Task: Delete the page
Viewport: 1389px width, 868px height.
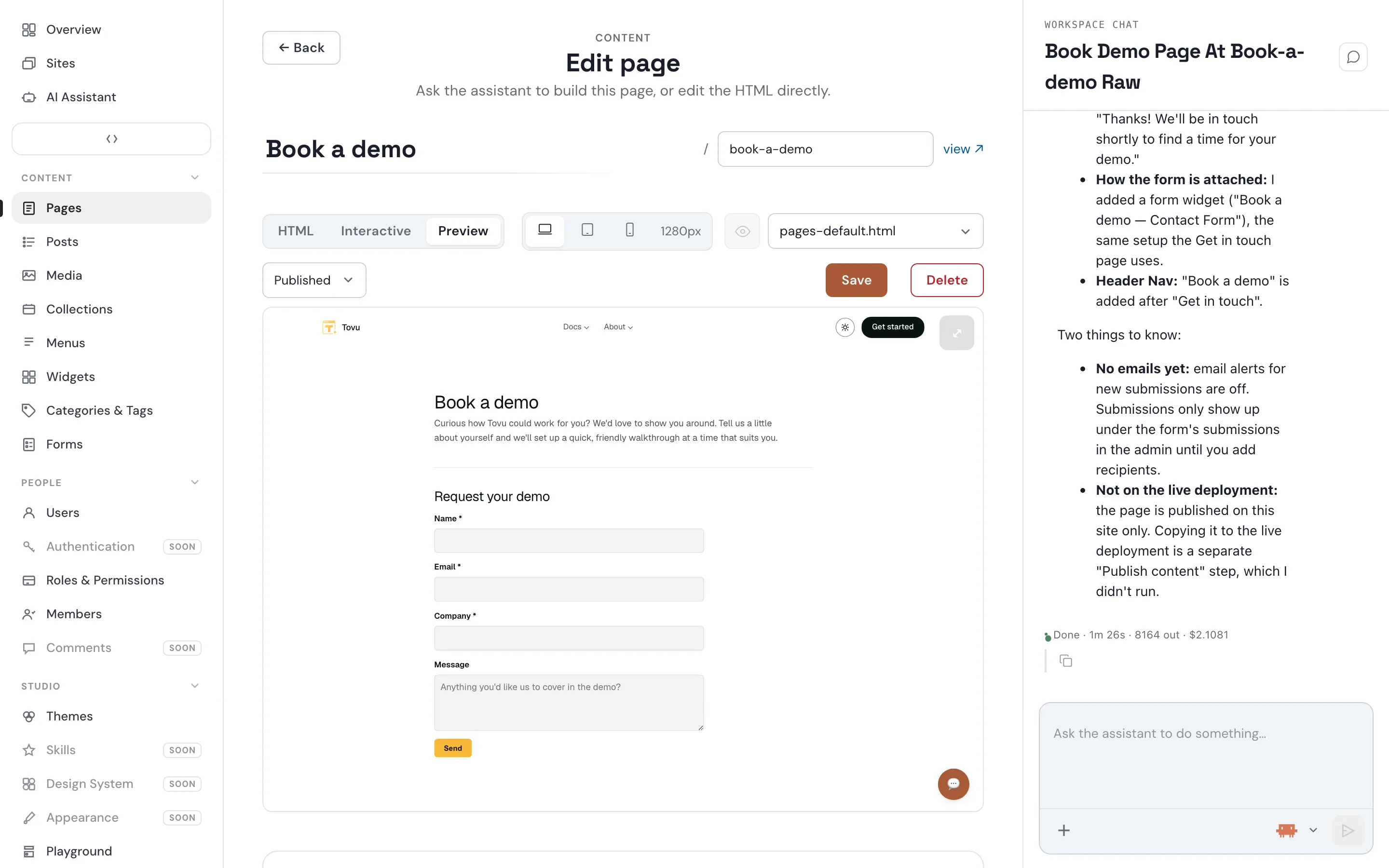Action: [946, 280]
